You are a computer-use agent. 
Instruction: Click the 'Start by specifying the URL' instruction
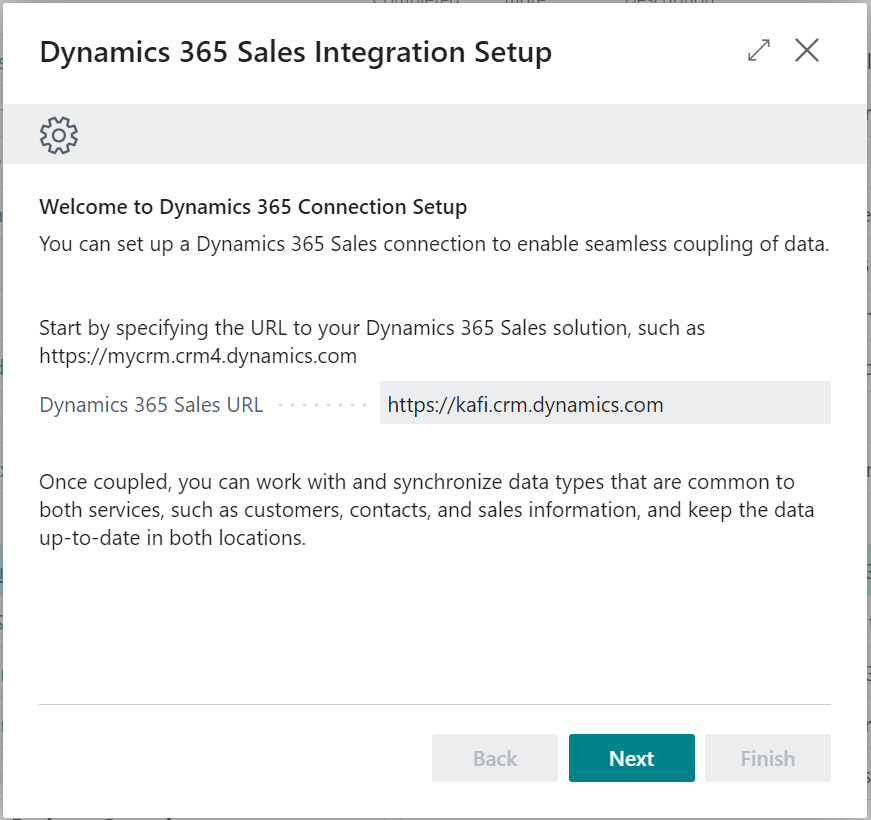[x=372, y=328]
